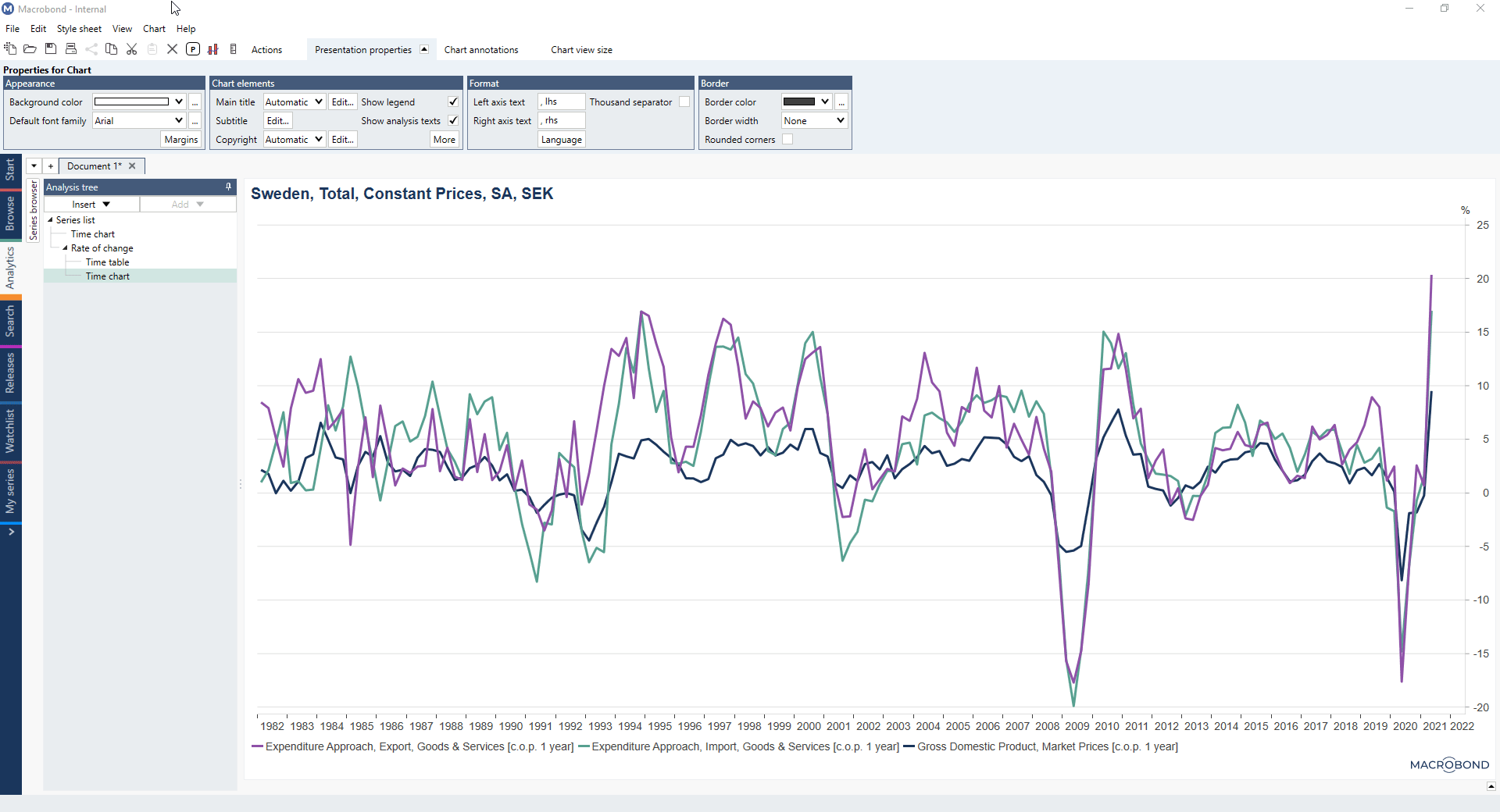Click the red bar chart series icon

(212, 48)
